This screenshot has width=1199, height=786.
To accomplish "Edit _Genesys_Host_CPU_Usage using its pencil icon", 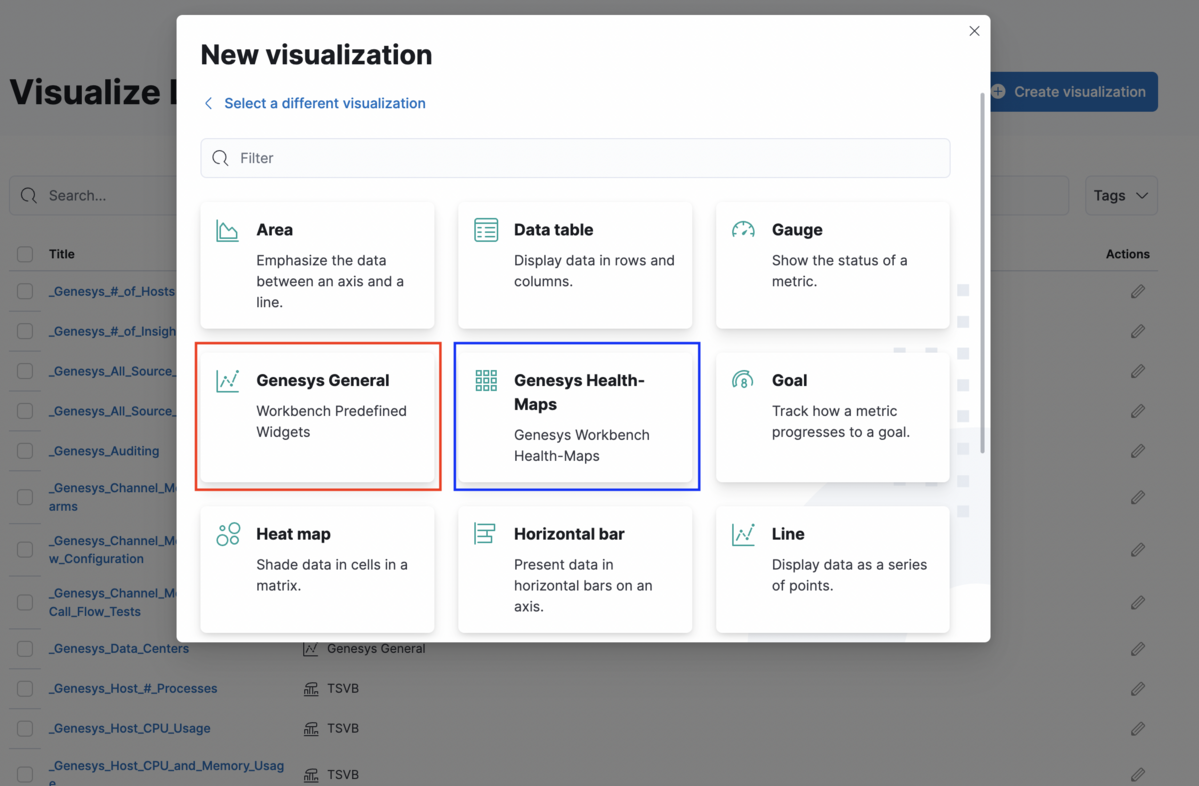I will click(x=1138, y=728).
